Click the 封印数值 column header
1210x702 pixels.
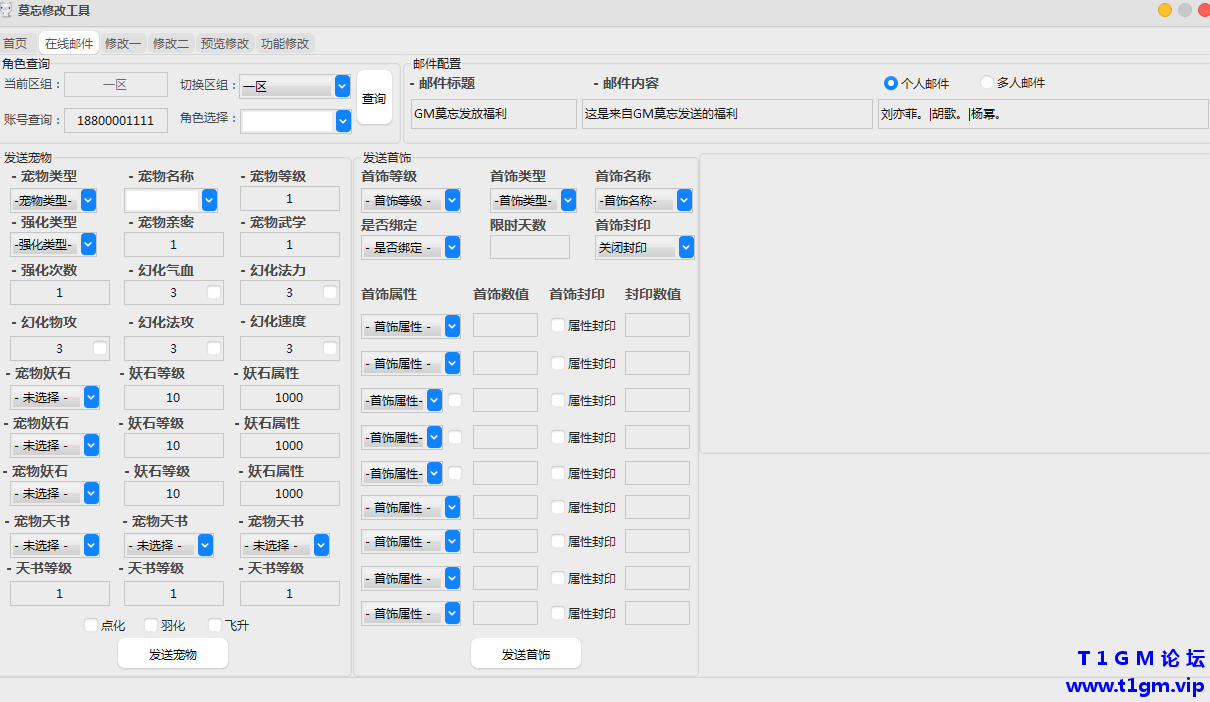[x=653, y=294]
